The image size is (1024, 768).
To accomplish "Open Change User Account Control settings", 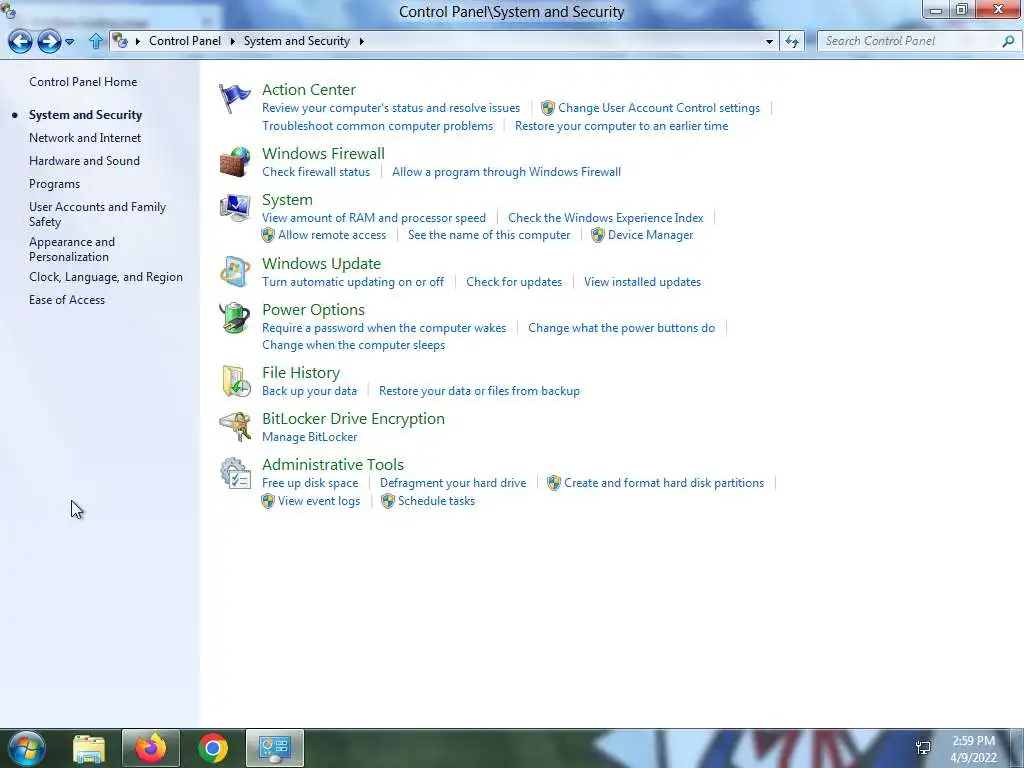I will pyautogui.click(x=659, y=108).
